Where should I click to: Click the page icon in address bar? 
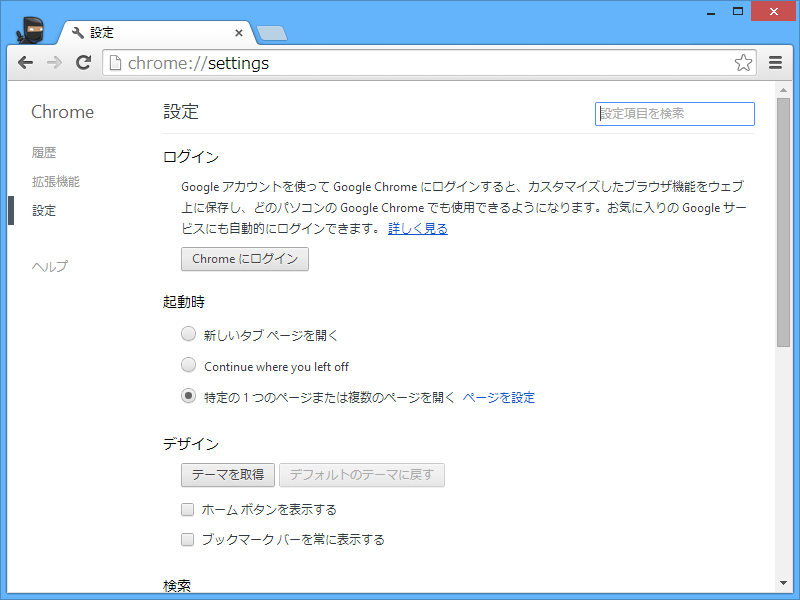(x=116, y=63)
